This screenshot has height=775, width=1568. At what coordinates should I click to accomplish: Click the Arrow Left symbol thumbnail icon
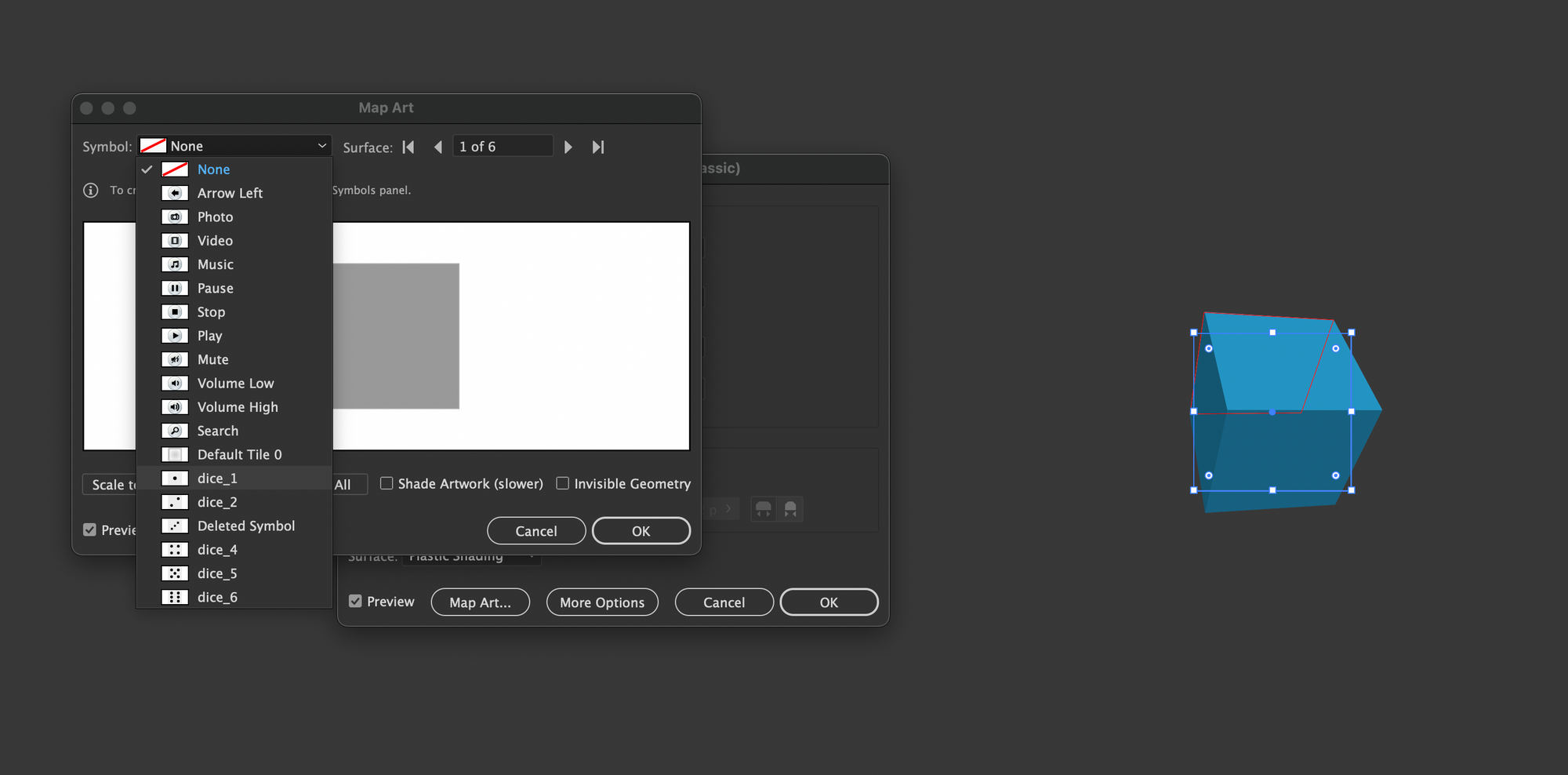point(175,193)
